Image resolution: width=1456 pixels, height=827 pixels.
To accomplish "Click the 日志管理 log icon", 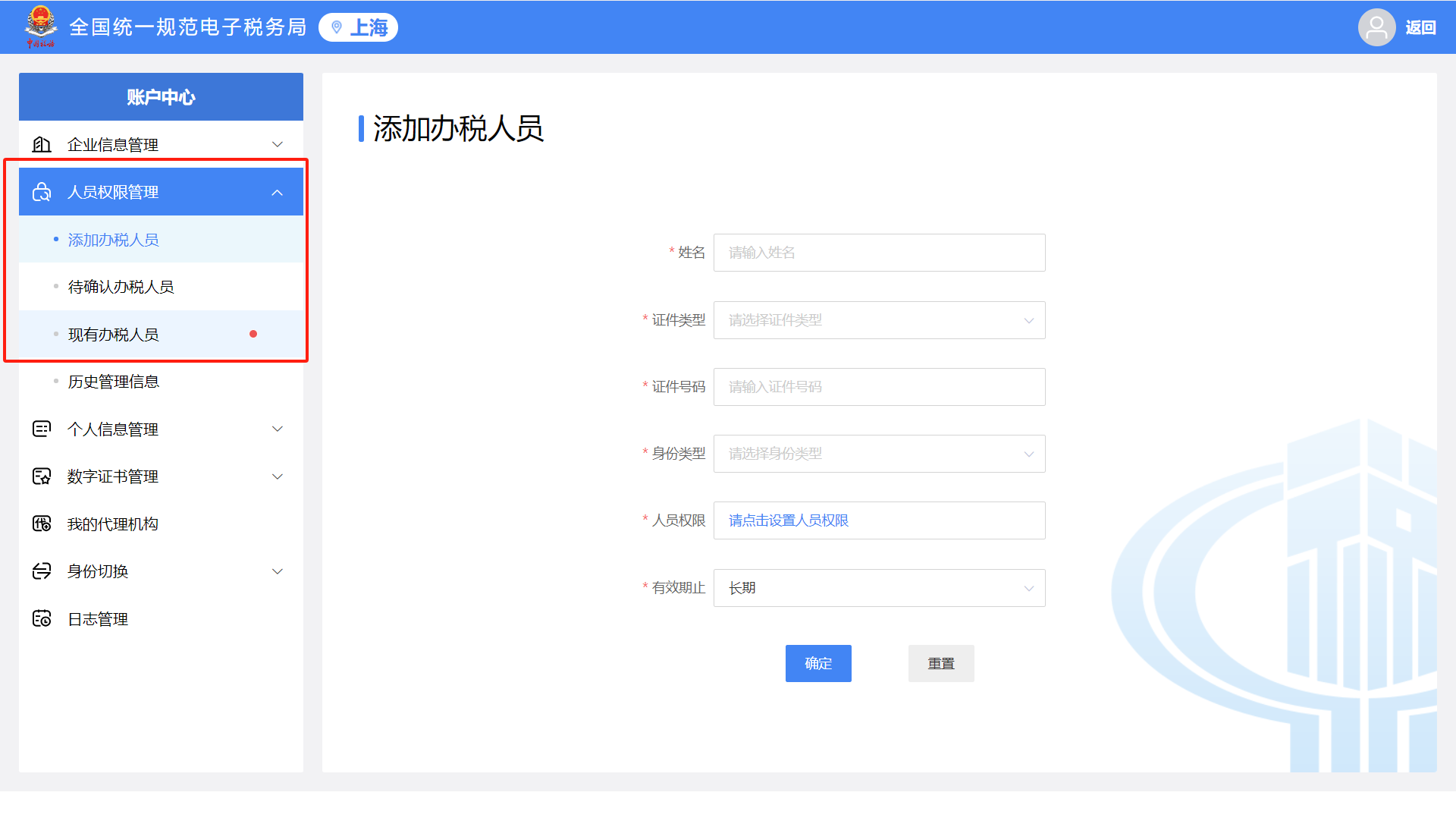I will (41, 618).
